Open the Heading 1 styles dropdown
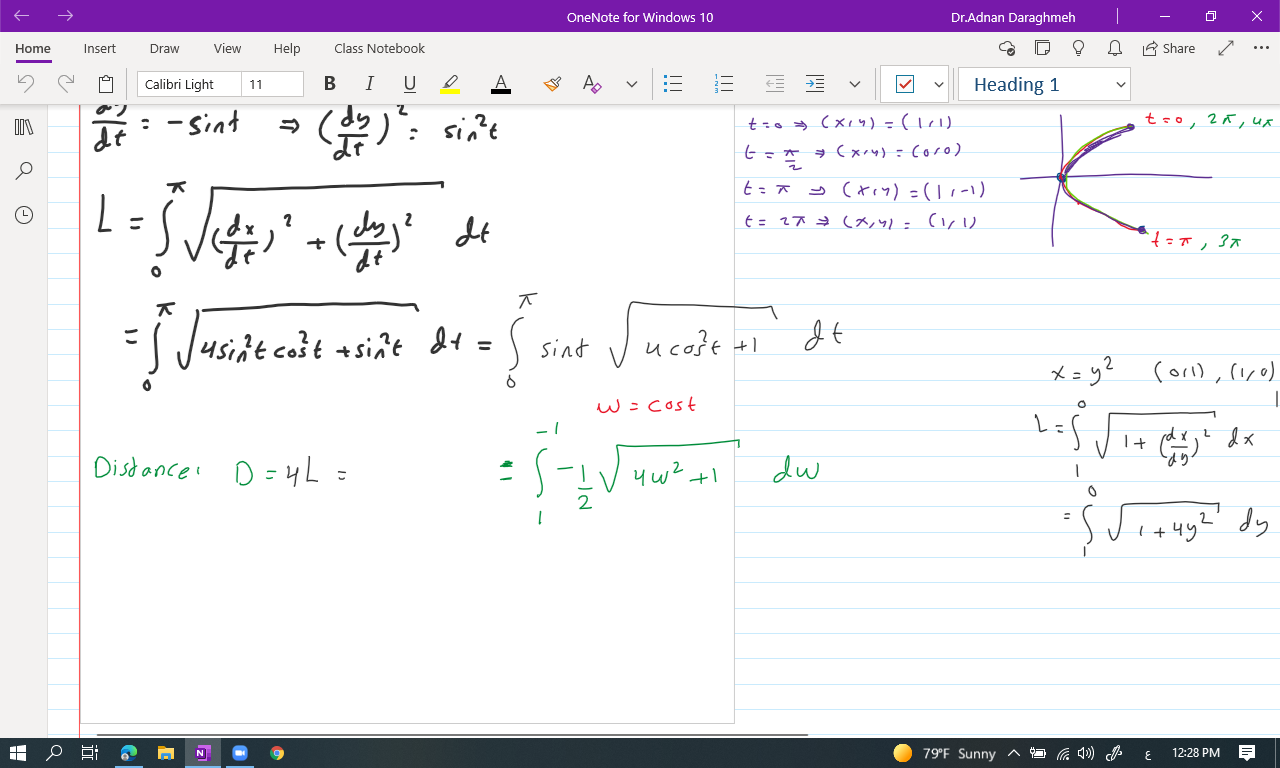Viewport: 1280px width, 768px height. (1044, 84)
